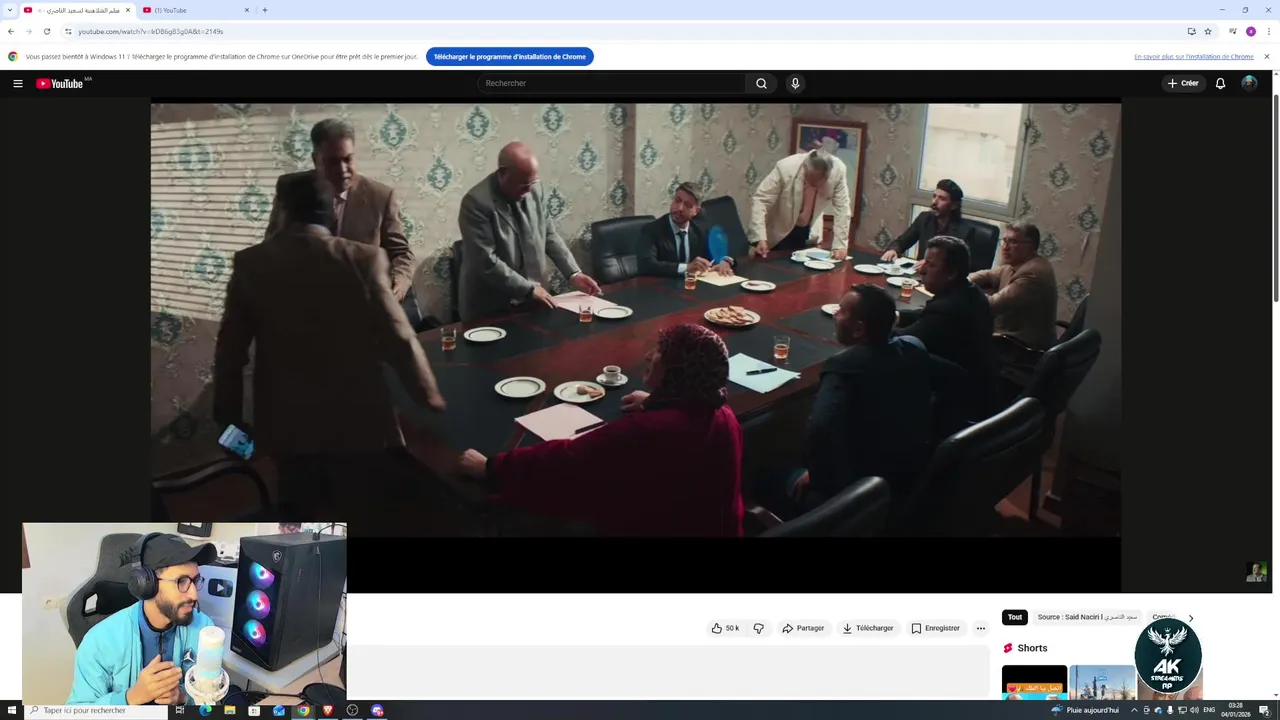Reload the page

coord(46,31)
